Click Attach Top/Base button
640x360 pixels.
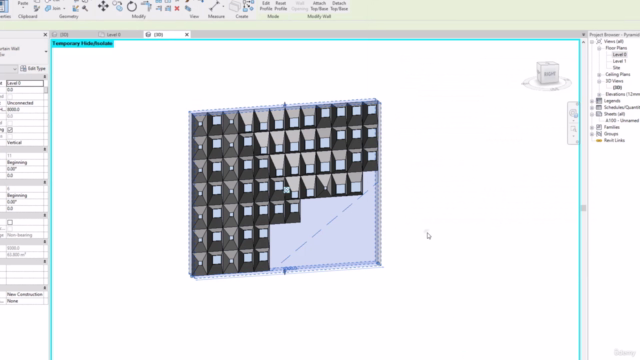319,6
